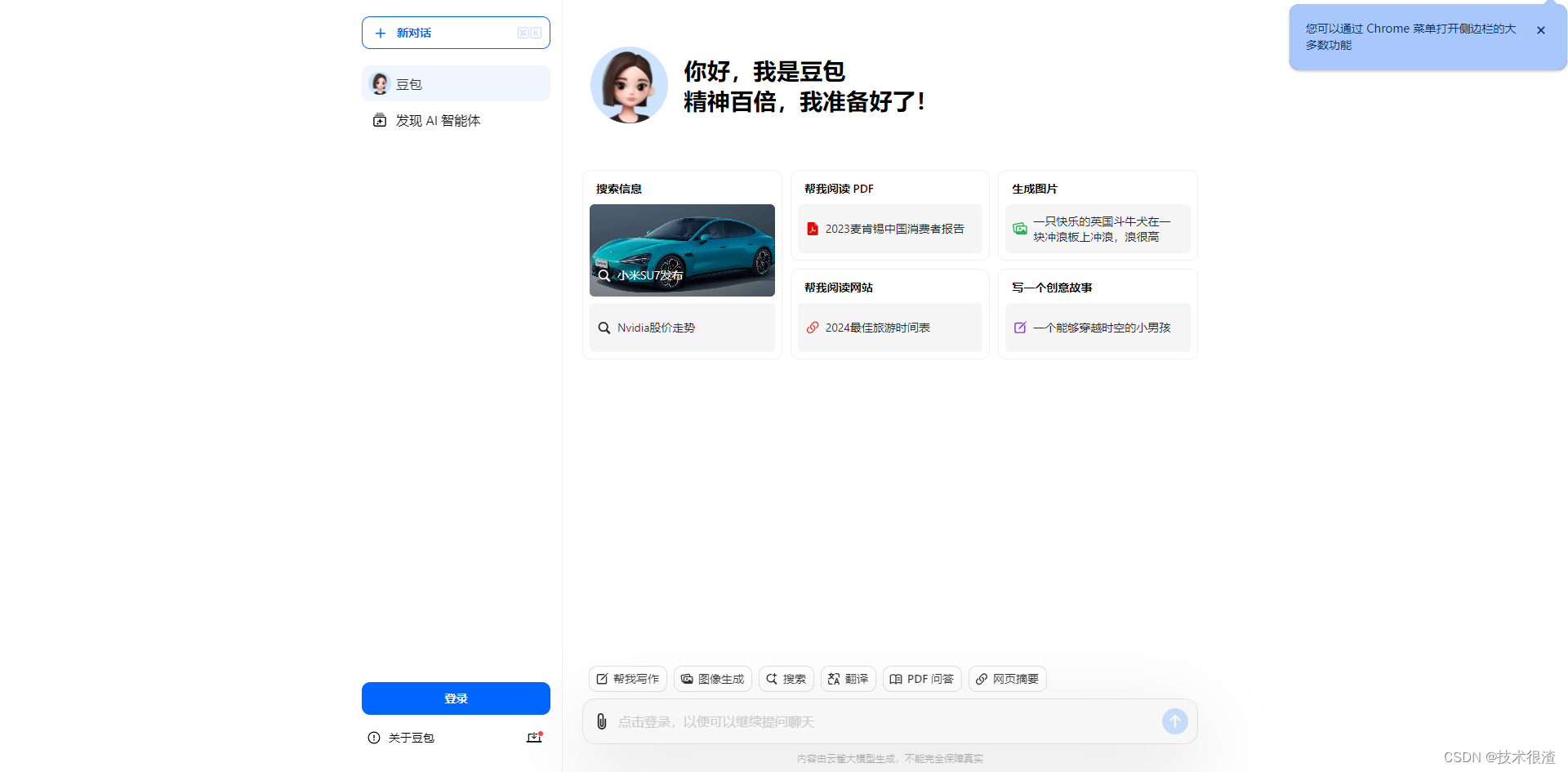Click the 豆包 avatar icon in sidebar
1568x772 pixels.
(380, 83)
